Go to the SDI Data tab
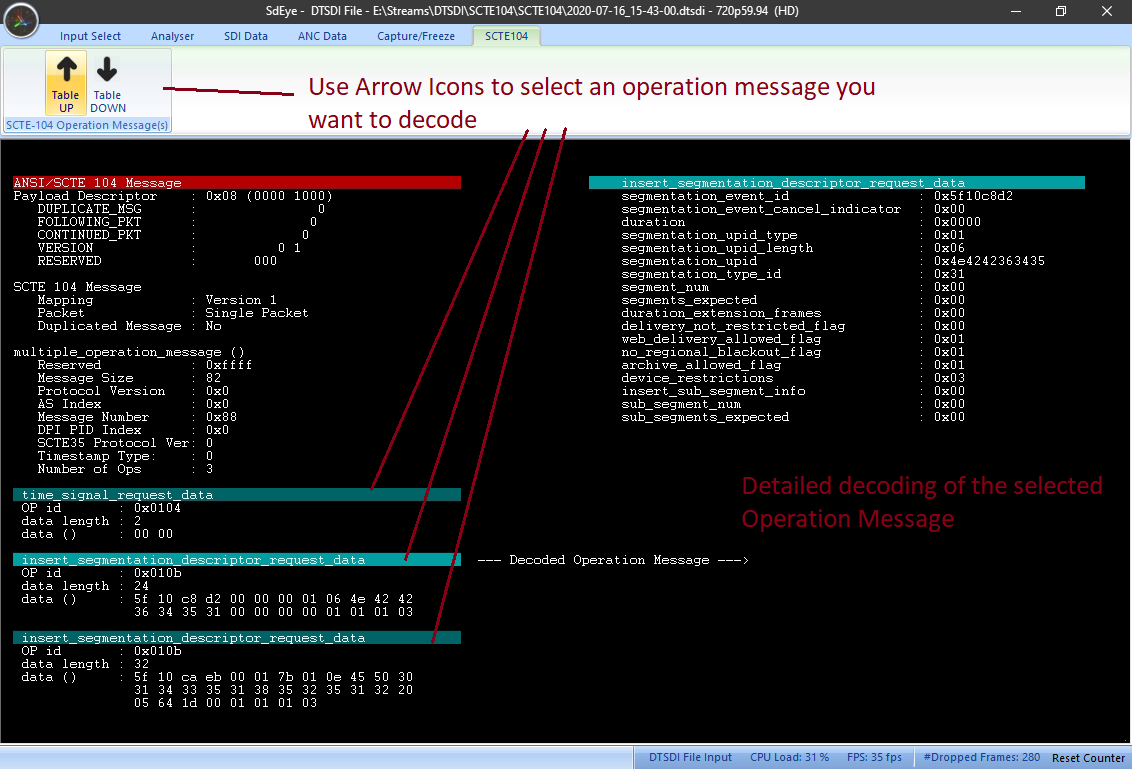This screenshot has width=1132, height=769. [x=245, y=36]
